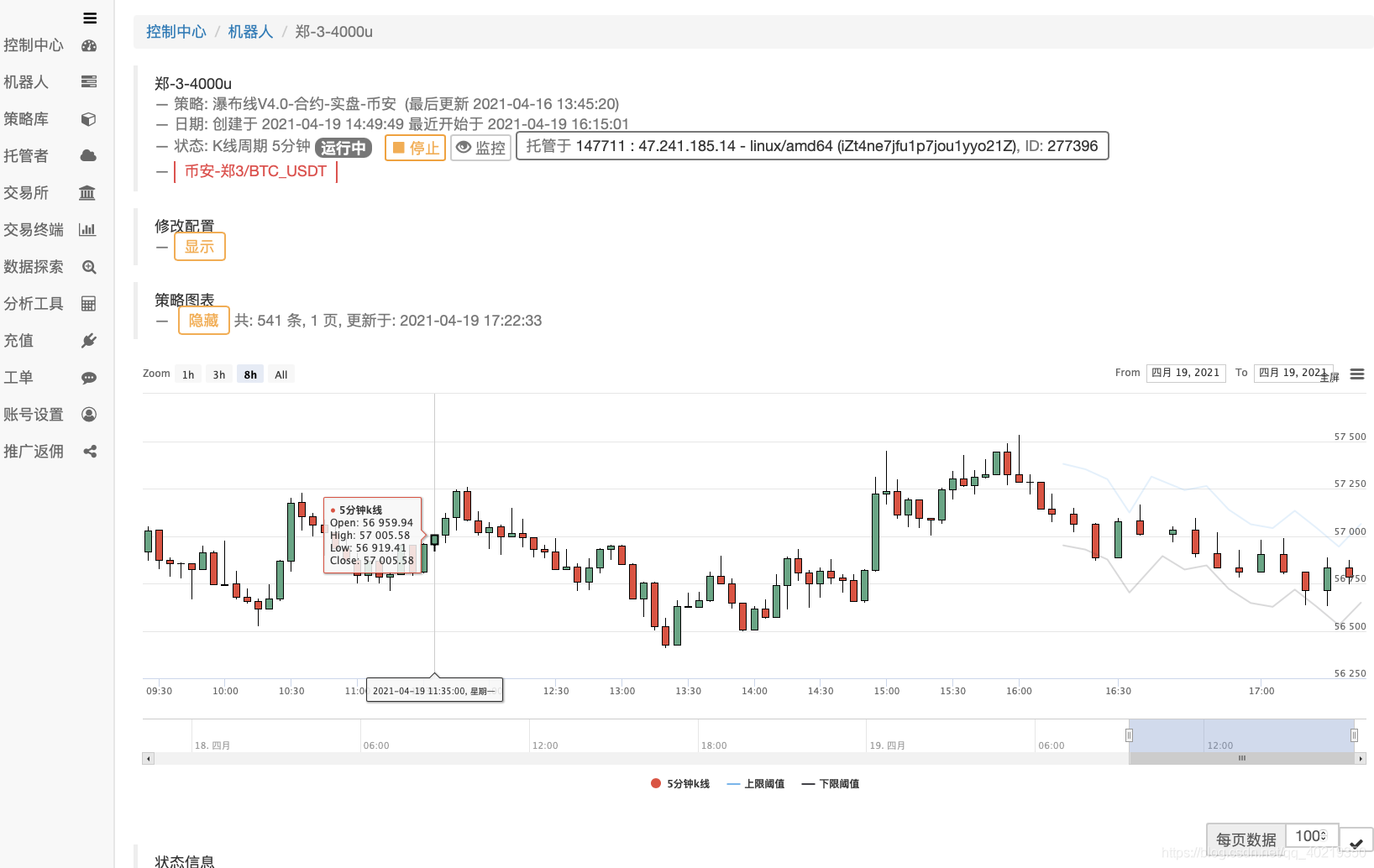This screenshot has height=868, width=1374.
Task: Open 机器人 server icon in sidebar
Action: click(x=89, y=82)
